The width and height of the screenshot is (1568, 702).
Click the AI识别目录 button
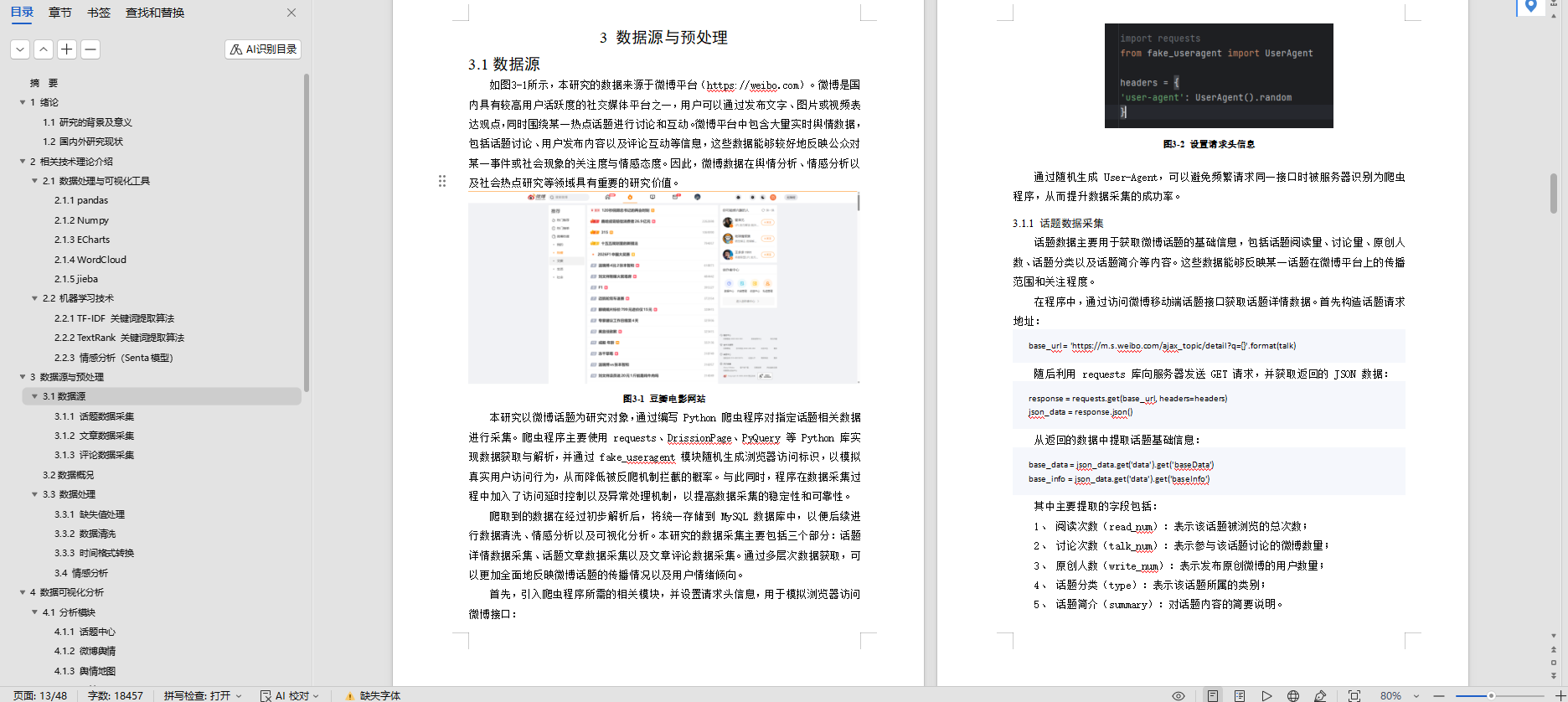pos(263,49)
